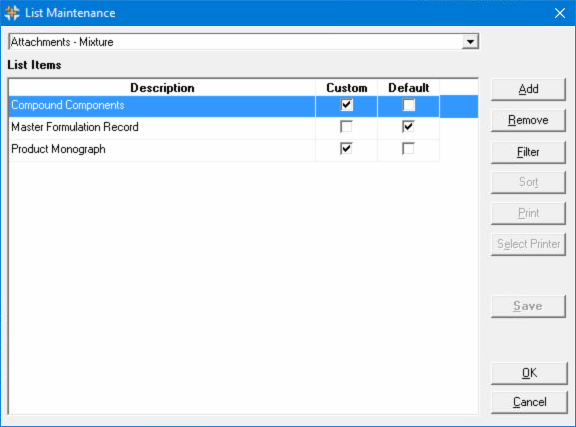Click the Custom column header

(346, 88)
